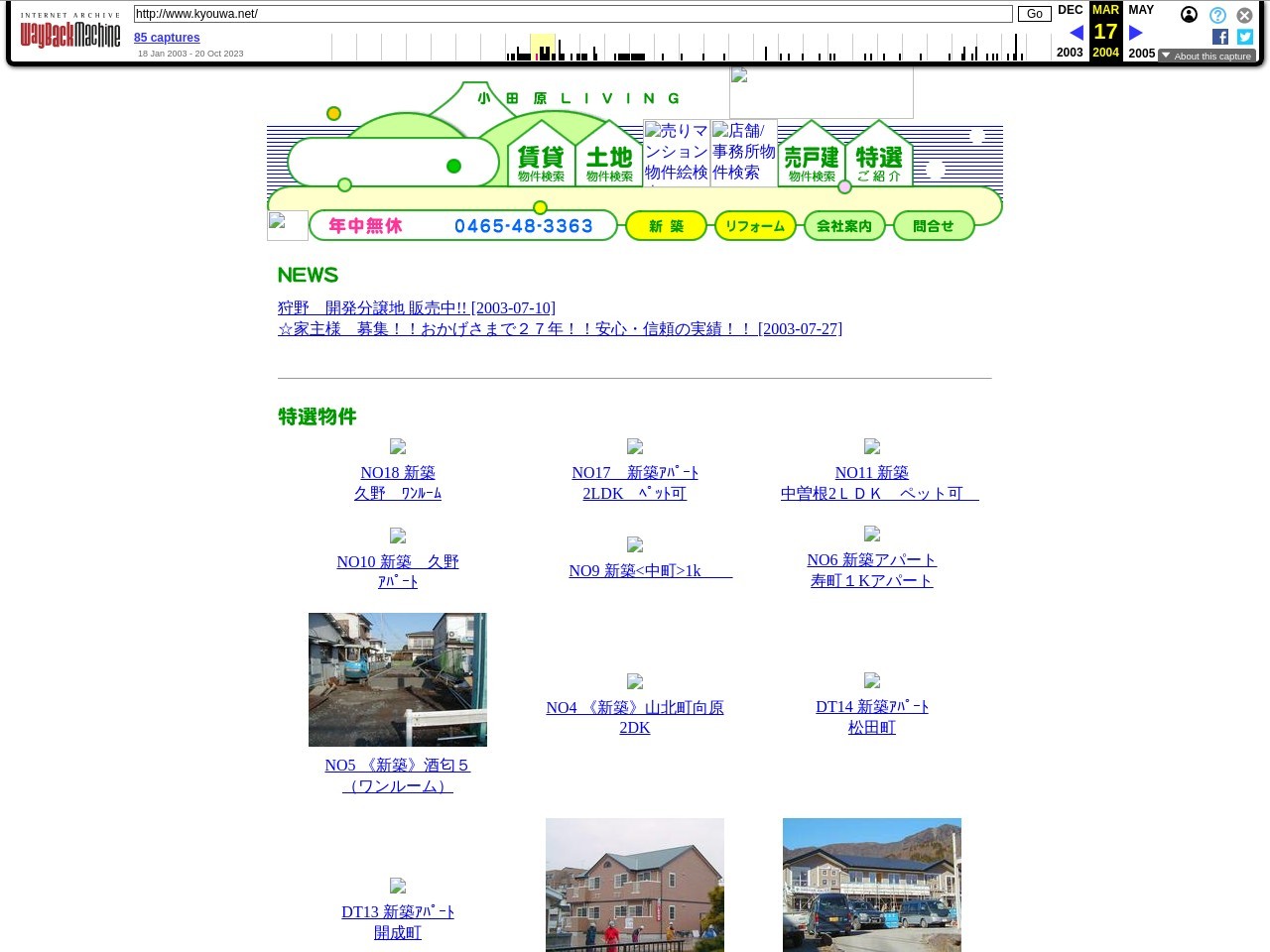The width and height of the screenshot is (1270, 952).
Task: Open the 会社案内 company info button
Action: (x=844, y=226)
